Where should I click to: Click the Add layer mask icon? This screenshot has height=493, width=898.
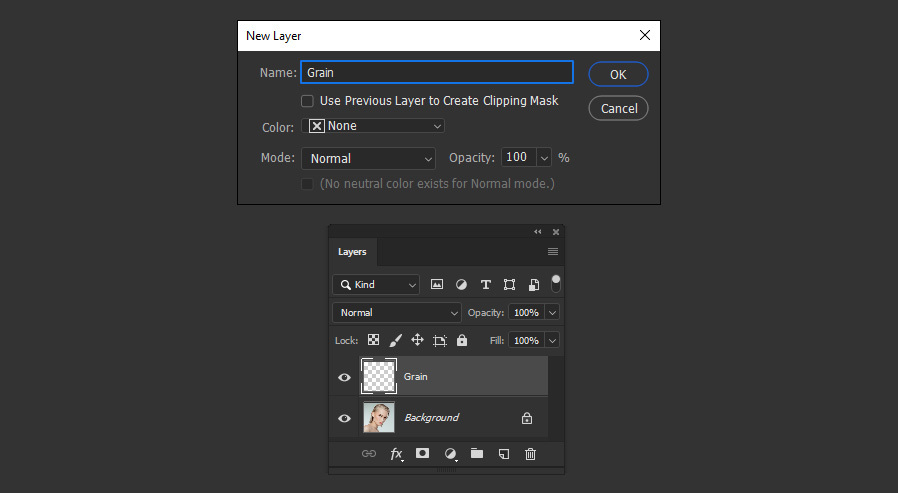(x=422, y=453)
